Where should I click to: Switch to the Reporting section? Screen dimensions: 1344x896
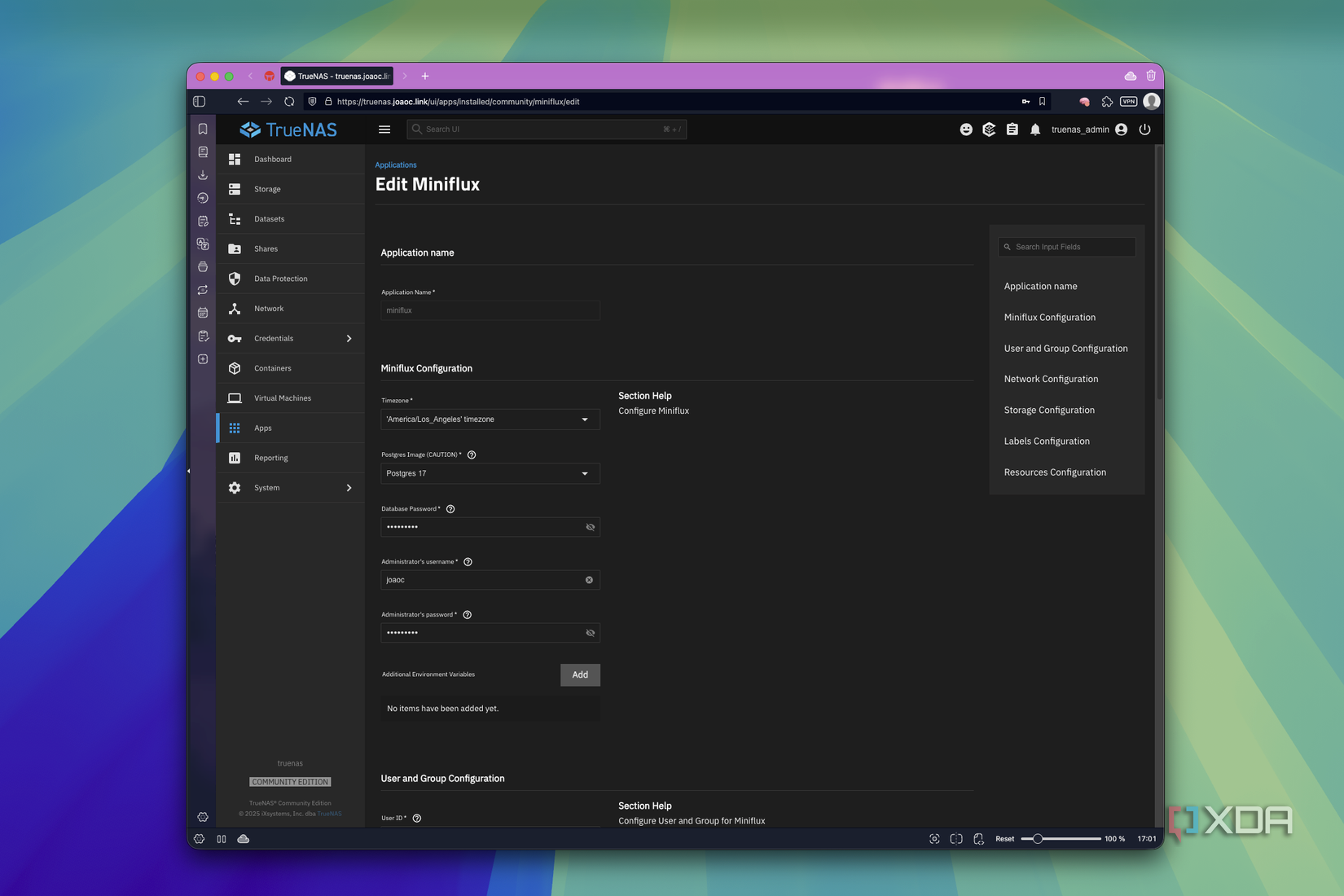point(270,457)
